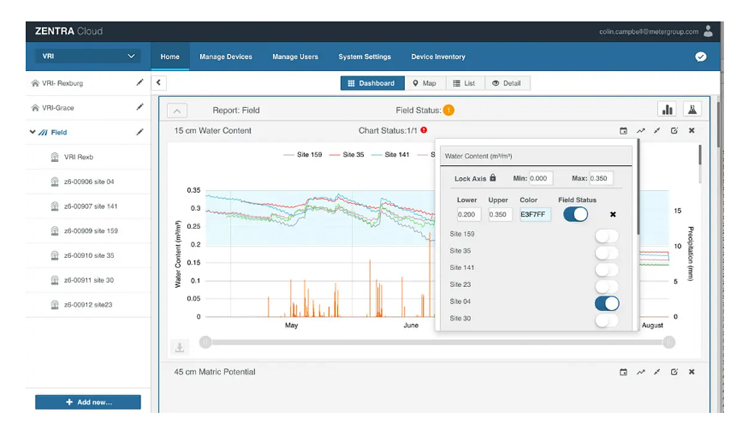Open the VRI organization dropdown
This screenshot has height=430, width=748.
point(88,56)
